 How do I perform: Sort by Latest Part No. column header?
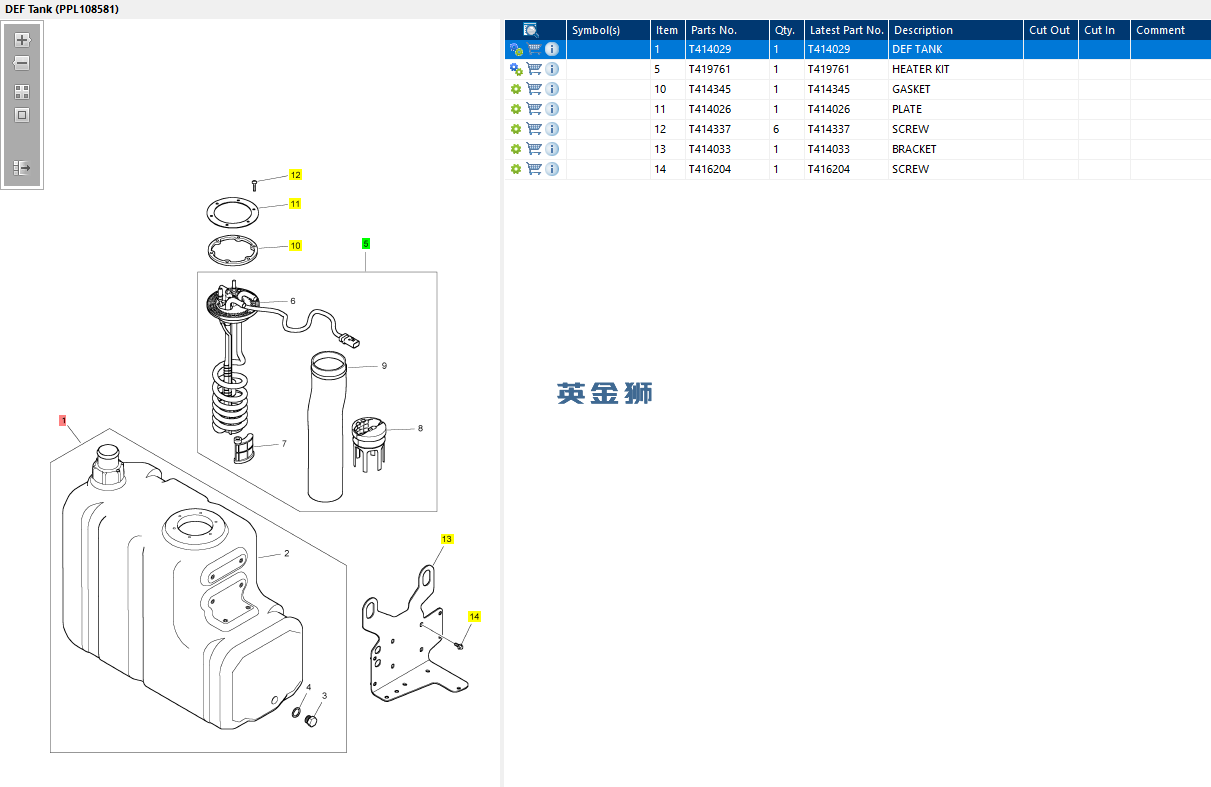pyautogui.click(x=846, y=30)
